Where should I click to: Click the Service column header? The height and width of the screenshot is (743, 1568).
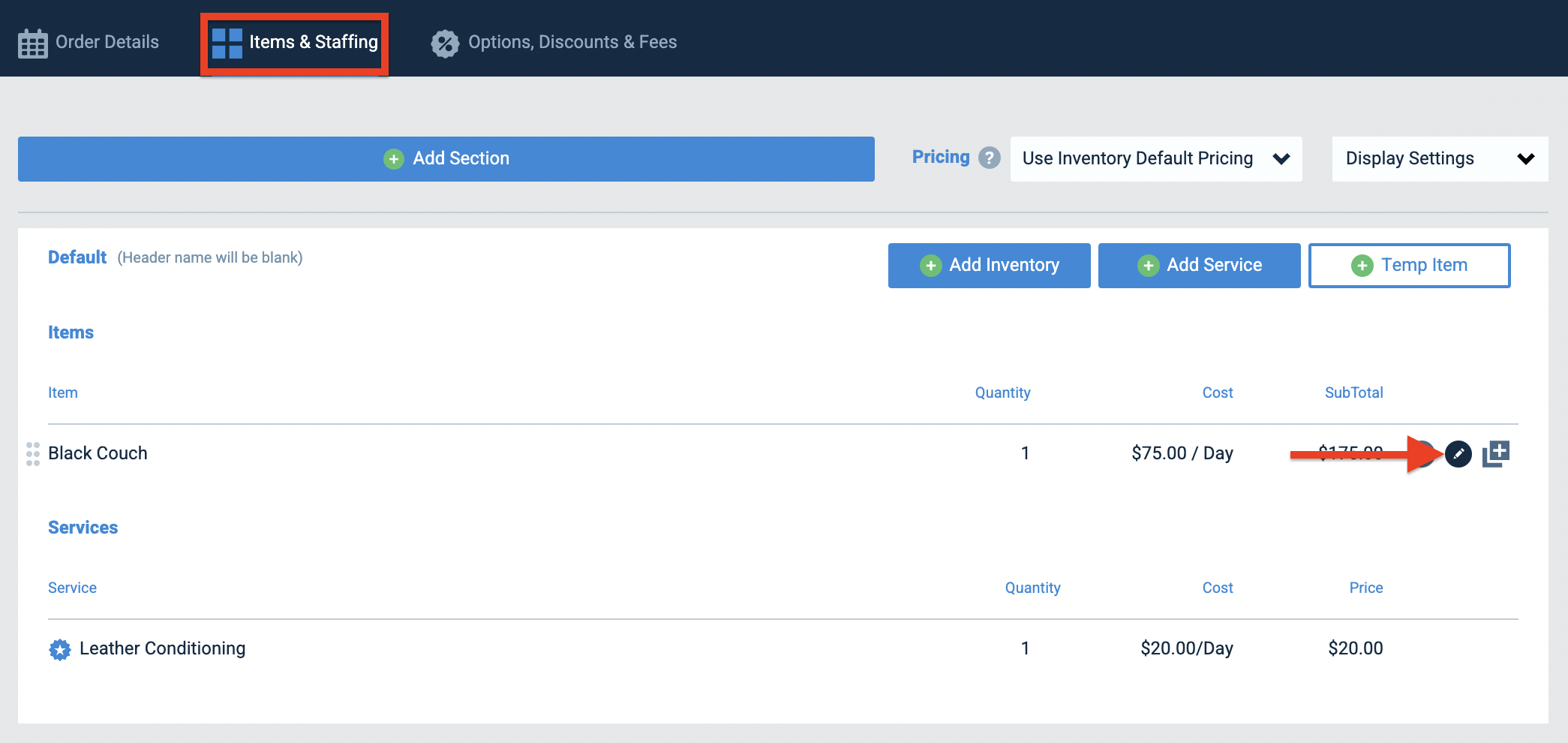tap(72, 588)
